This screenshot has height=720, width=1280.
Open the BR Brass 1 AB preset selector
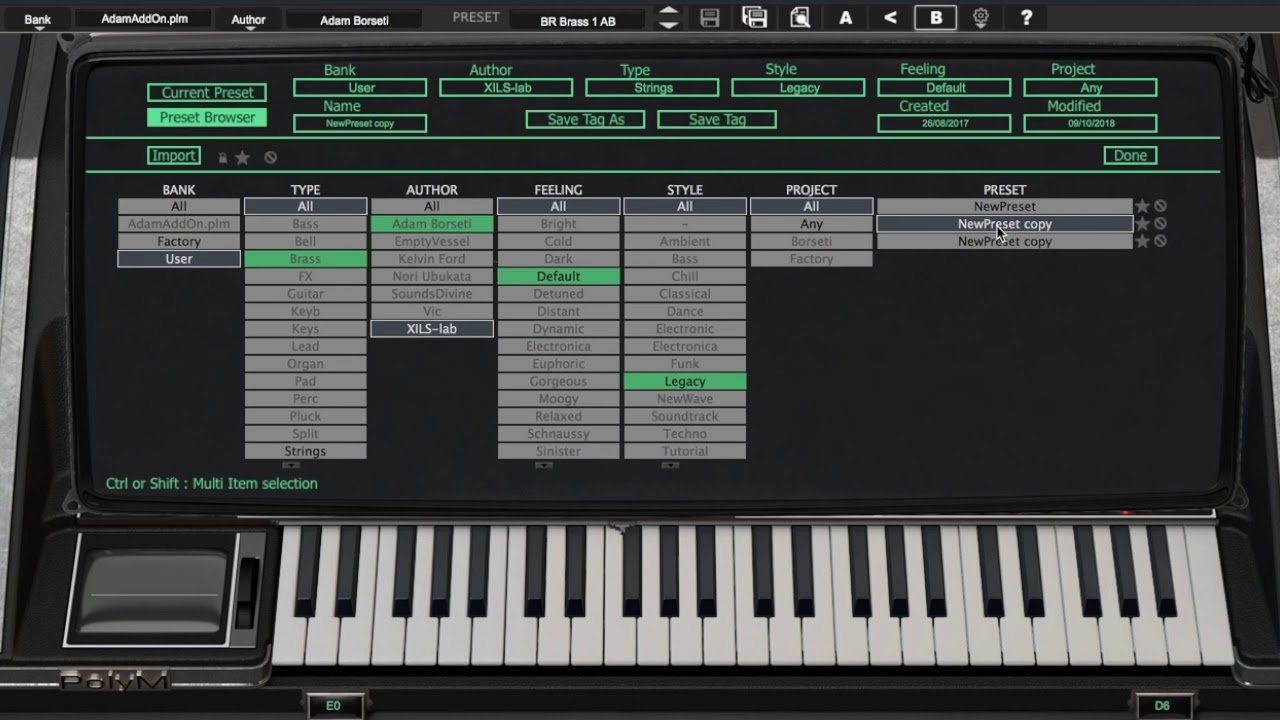click(x=578, y=20)
